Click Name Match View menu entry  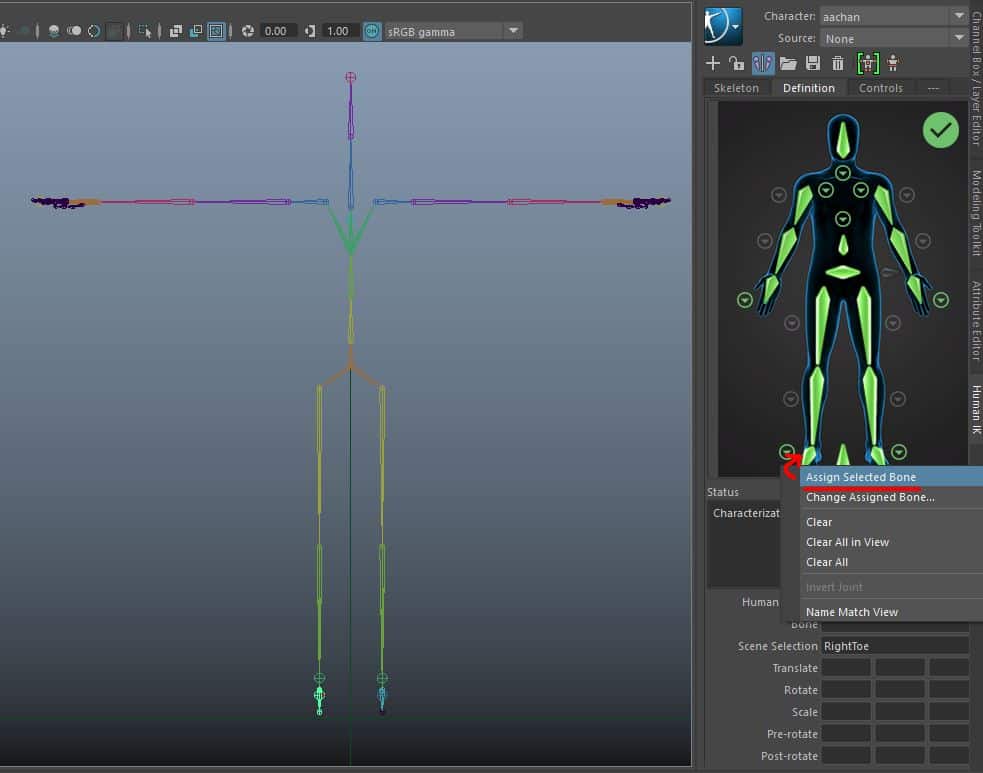pos(851,612)
